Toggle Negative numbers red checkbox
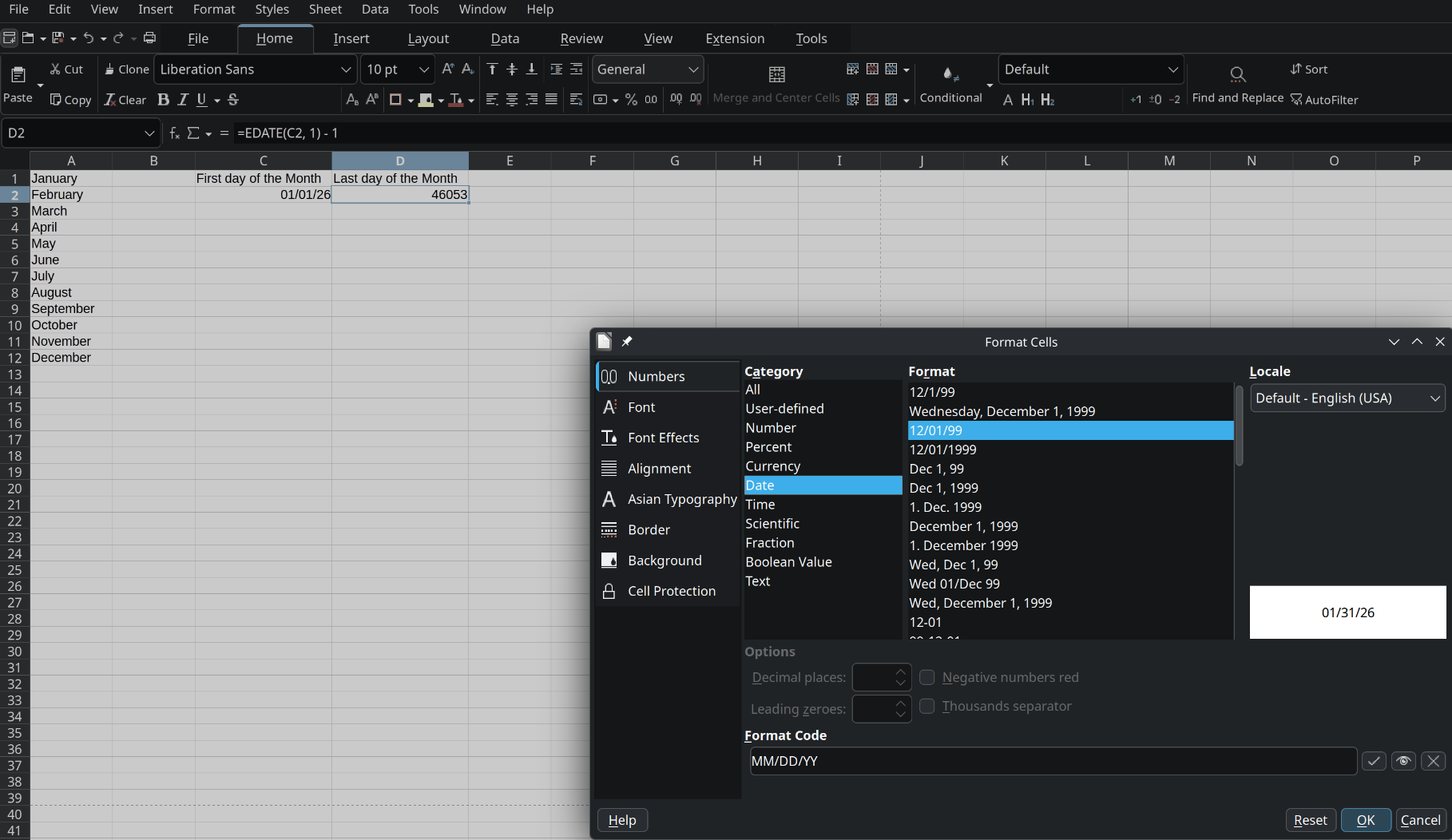The width and height of the screenshot is (1452, 840). tap(927, 677)
